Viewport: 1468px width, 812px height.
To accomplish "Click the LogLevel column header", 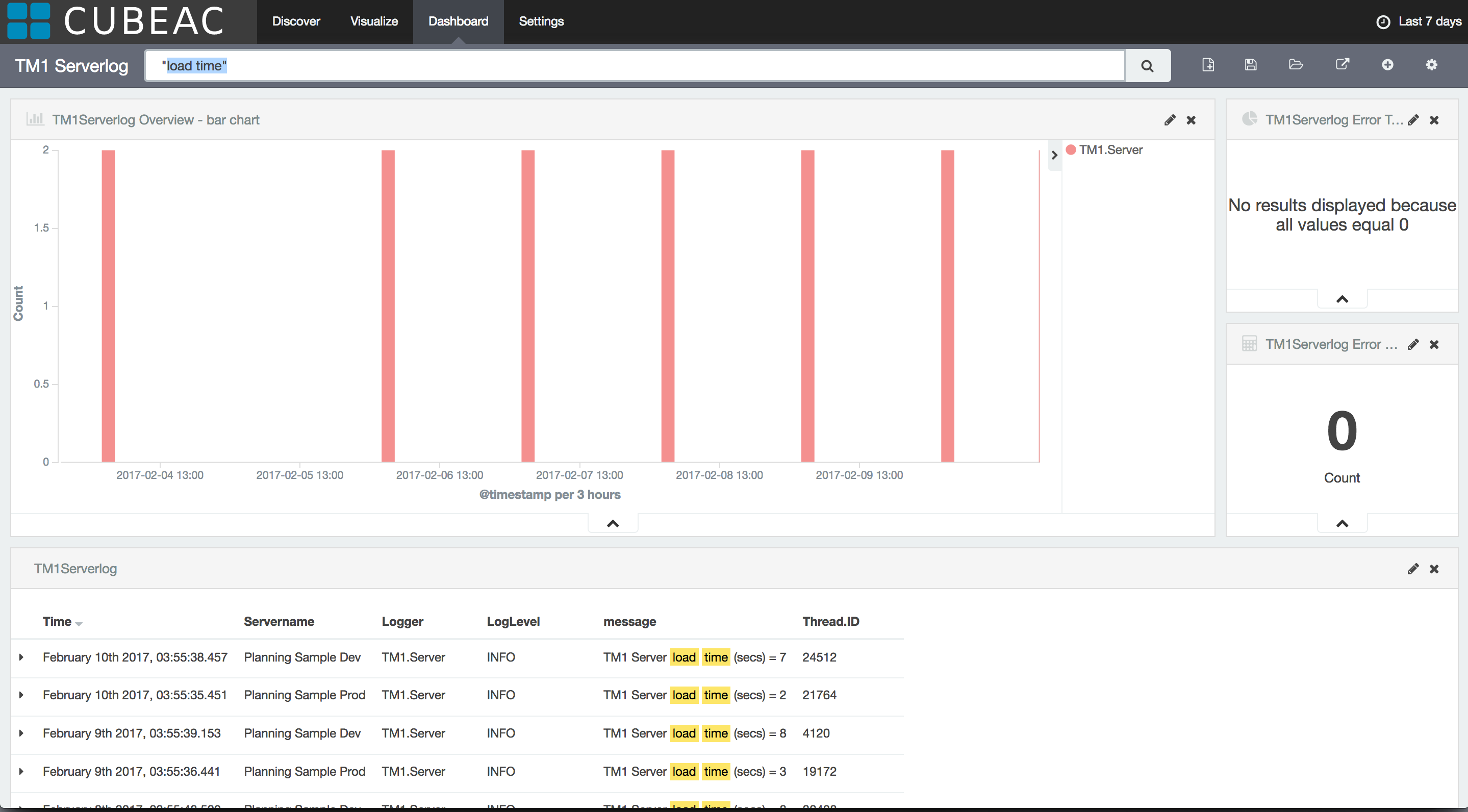I will [513, 621].
